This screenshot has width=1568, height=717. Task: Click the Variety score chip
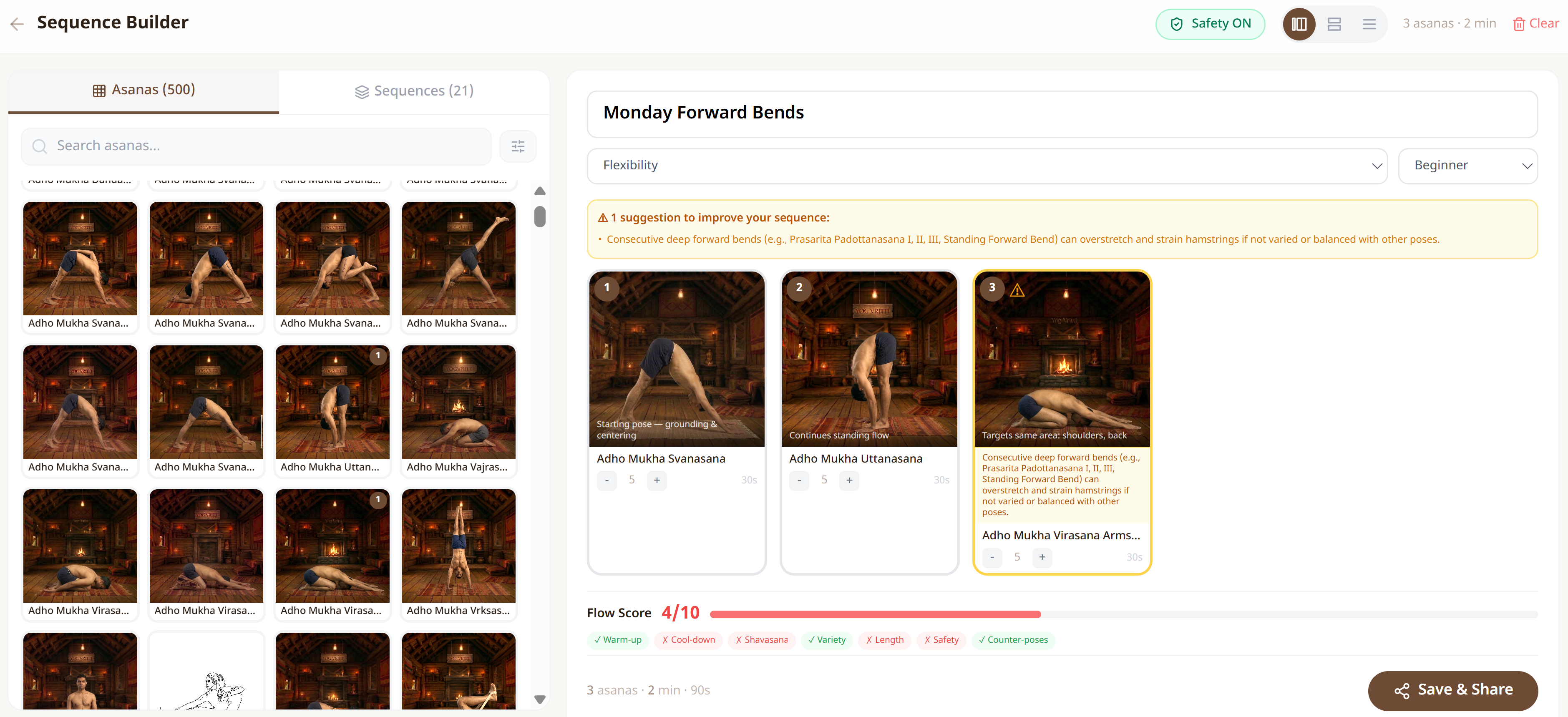point(827,640)
